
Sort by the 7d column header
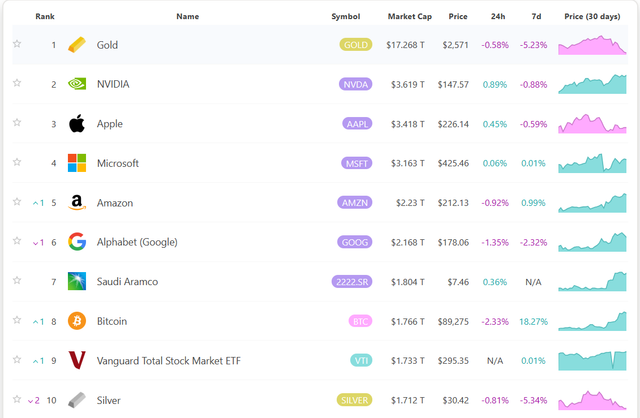click(x=536, y=16)
